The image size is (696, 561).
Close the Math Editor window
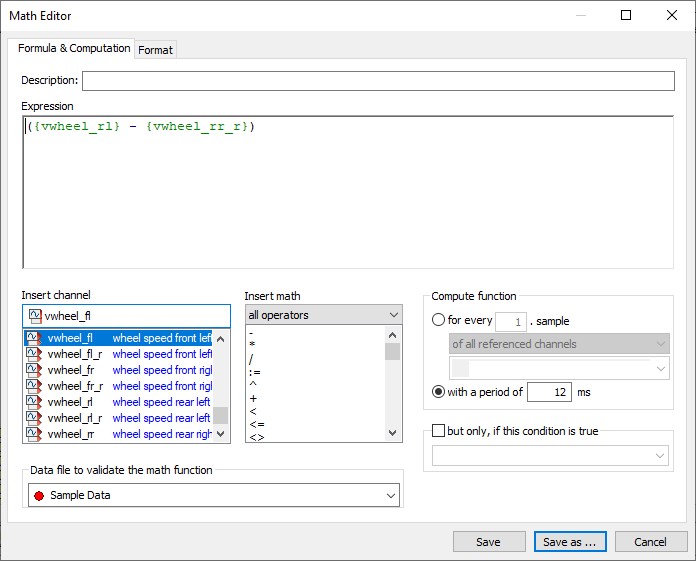tap(672, 15)
